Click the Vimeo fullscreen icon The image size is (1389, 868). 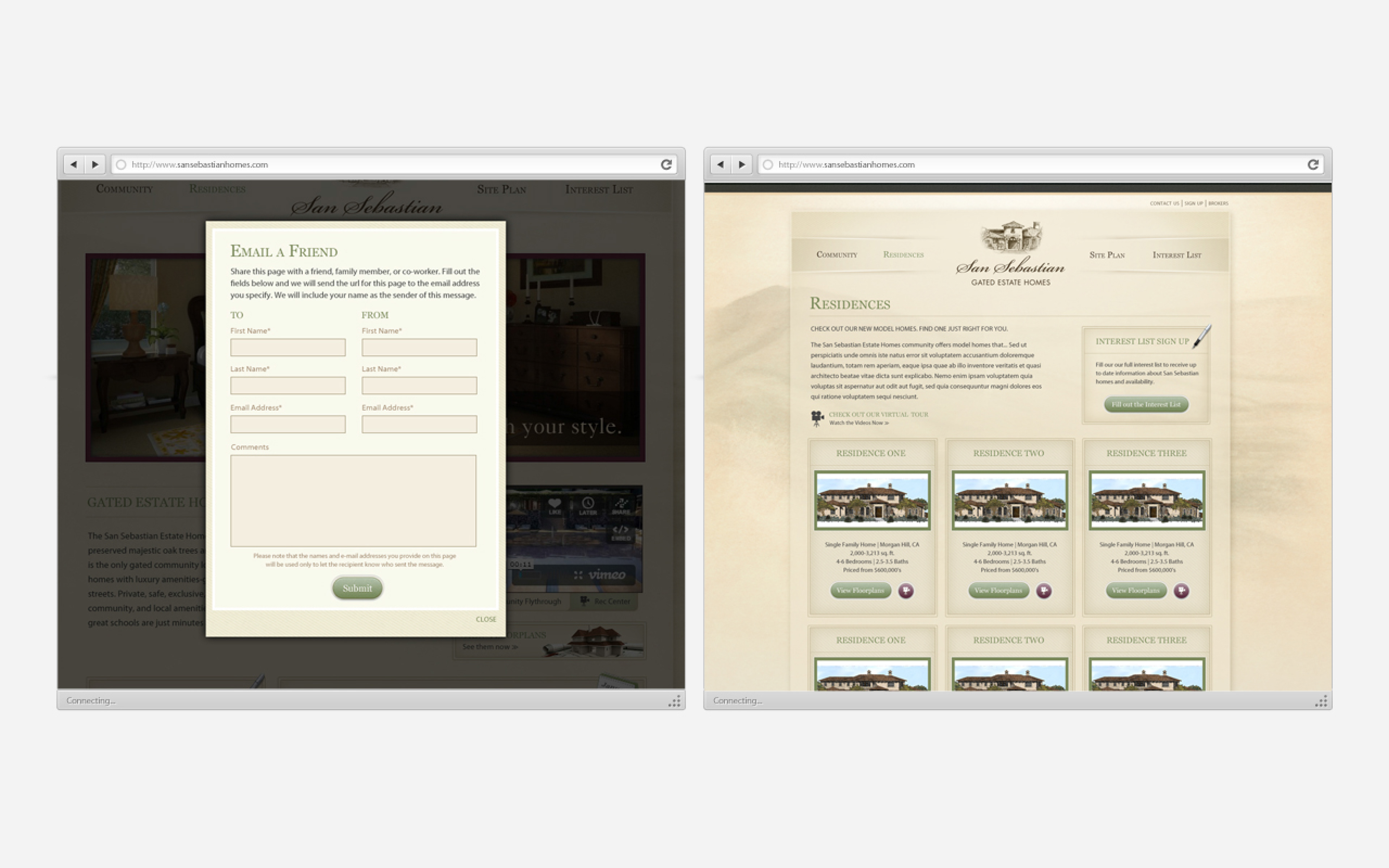tap(578, 575)
